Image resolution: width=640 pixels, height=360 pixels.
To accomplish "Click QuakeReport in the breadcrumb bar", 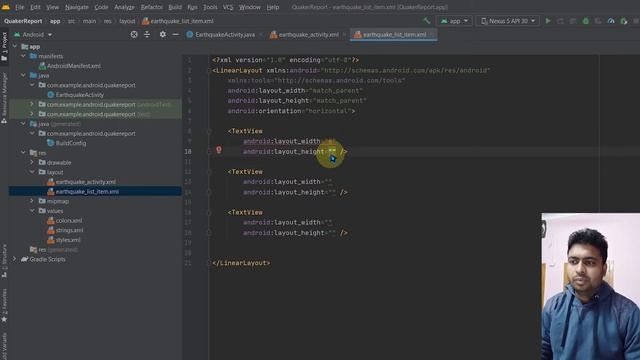I will 23,21.
